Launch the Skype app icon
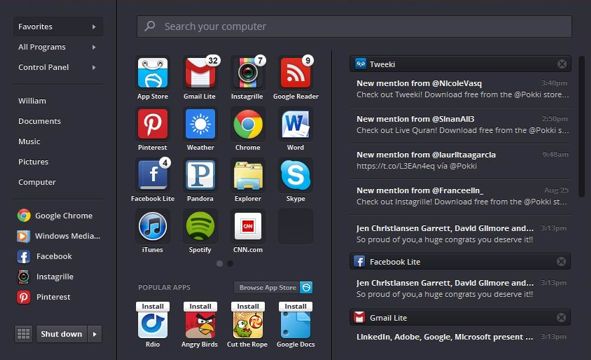 [296, 175]
